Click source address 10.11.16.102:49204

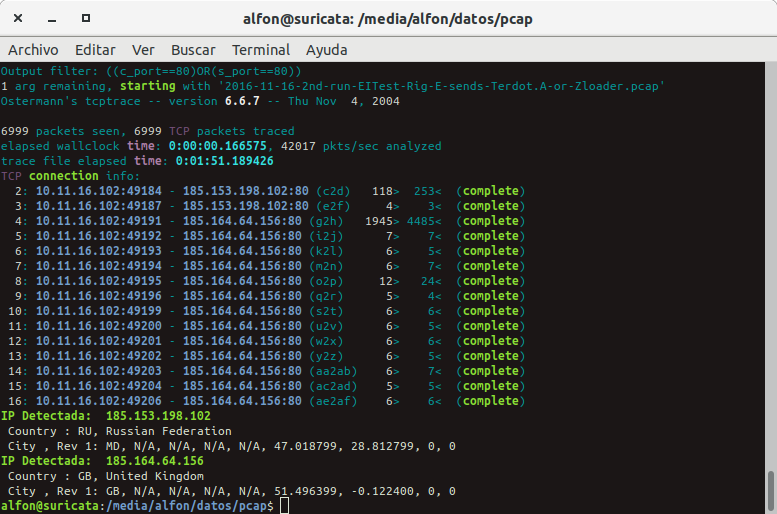point(99,386)
